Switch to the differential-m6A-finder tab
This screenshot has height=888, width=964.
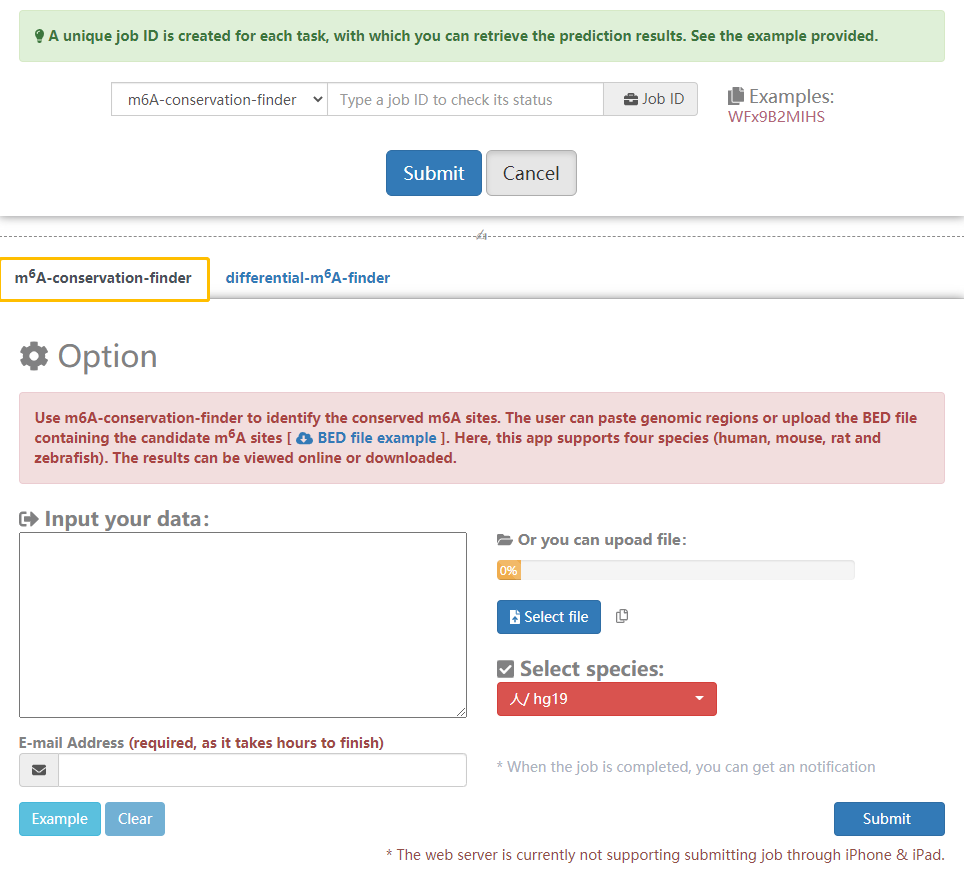coord(307,278)
